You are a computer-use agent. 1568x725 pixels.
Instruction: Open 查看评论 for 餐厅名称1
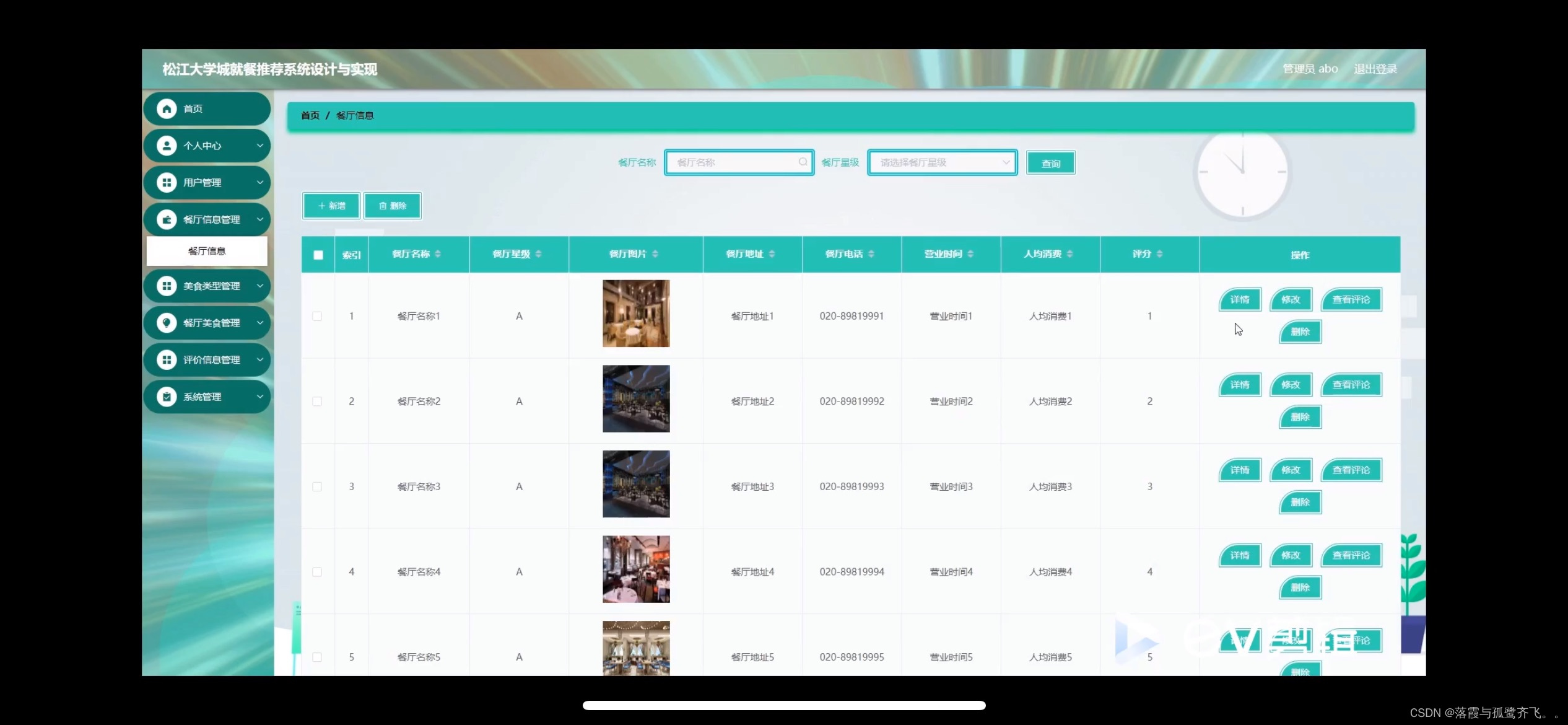[x=1351, y=299]
